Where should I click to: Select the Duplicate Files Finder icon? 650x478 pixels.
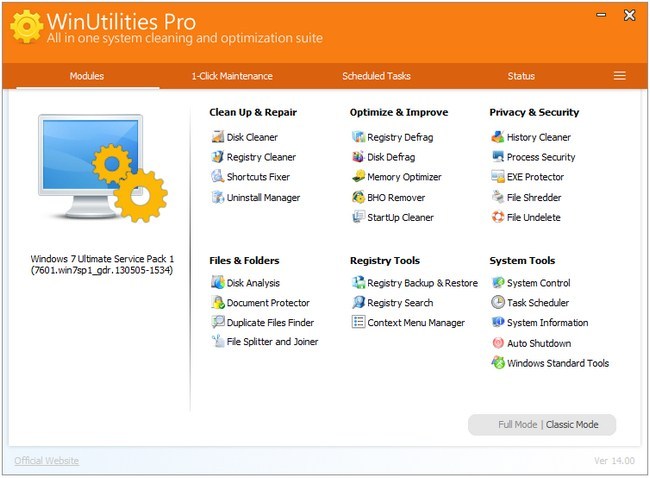click(218, 322)
